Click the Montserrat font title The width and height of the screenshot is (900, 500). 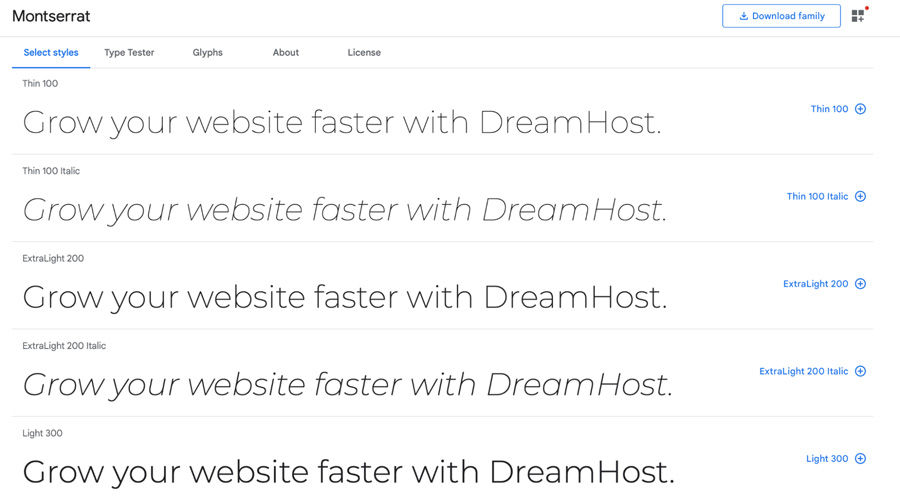coord(51,16)
